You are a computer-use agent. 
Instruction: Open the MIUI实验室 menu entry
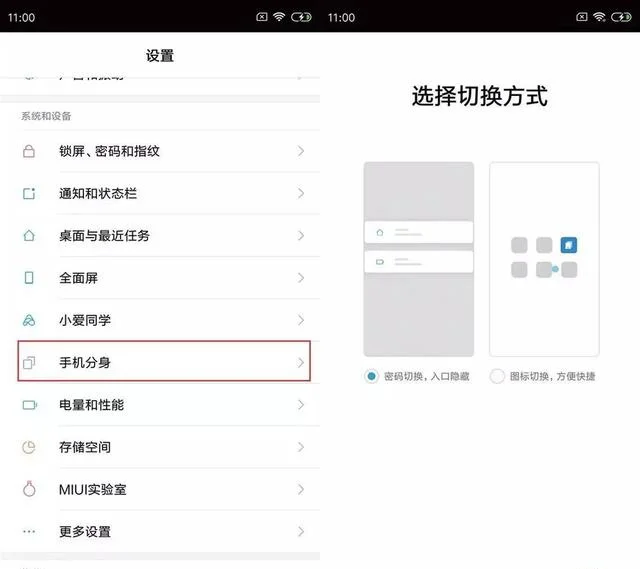coord(160,489)
